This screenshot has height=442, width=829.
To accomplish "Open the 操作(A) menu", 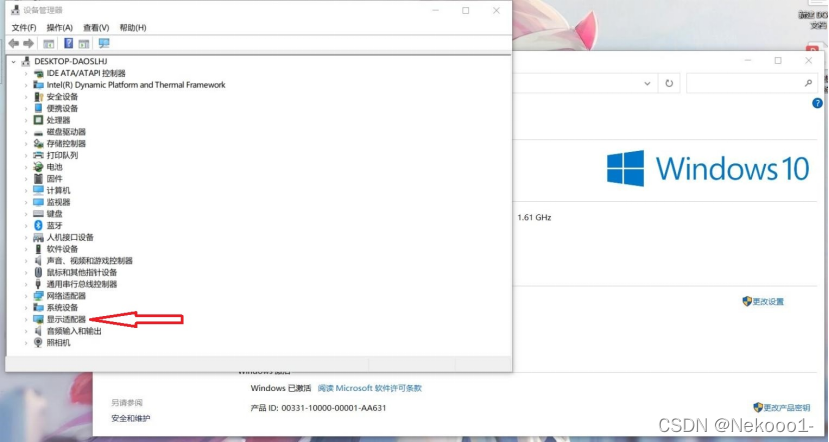I will [x=59, y=27].
